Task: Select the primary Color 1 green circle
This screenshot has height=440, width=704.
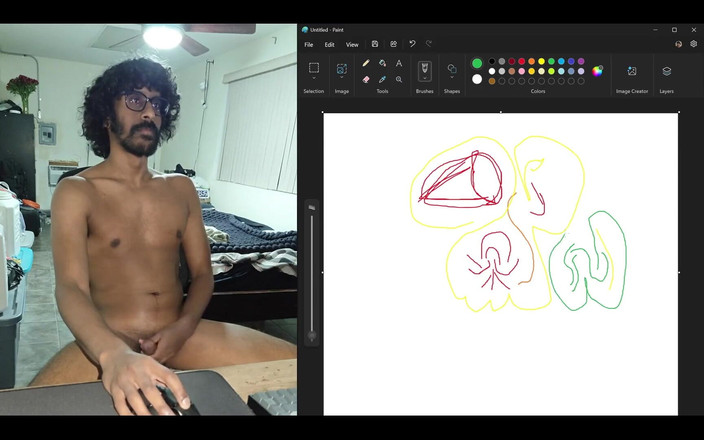Action: tap(477, 63)
